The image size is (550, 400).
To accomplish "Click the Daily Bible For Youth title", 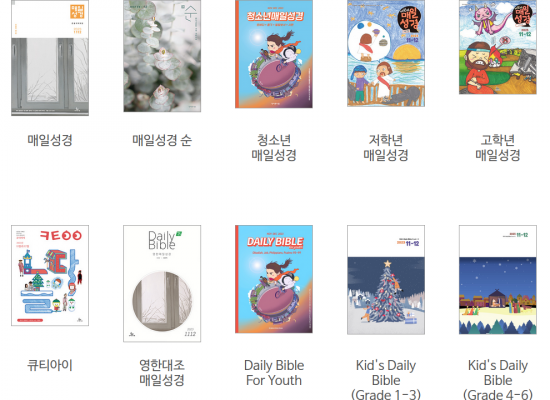I will tap(274, 373).
